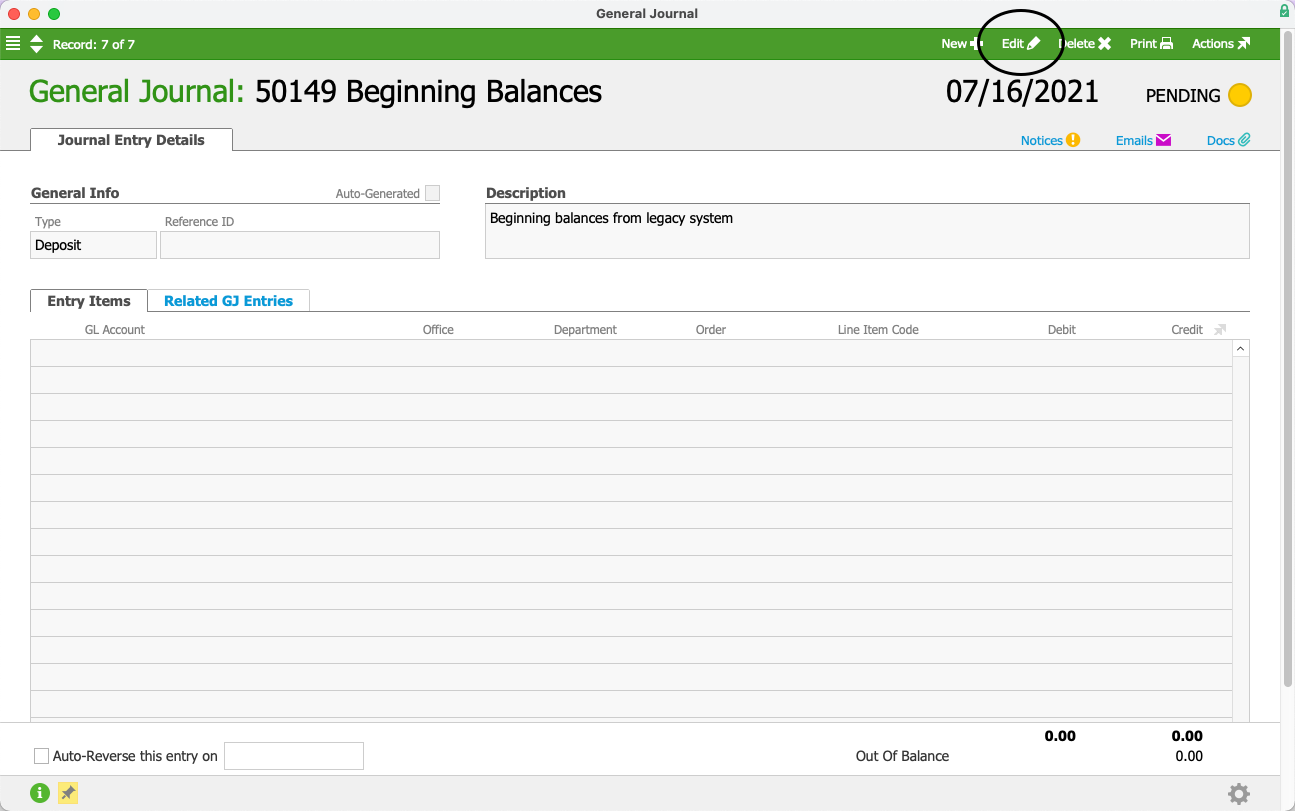Click the green info icon
1295x811 pixels.
40,793
